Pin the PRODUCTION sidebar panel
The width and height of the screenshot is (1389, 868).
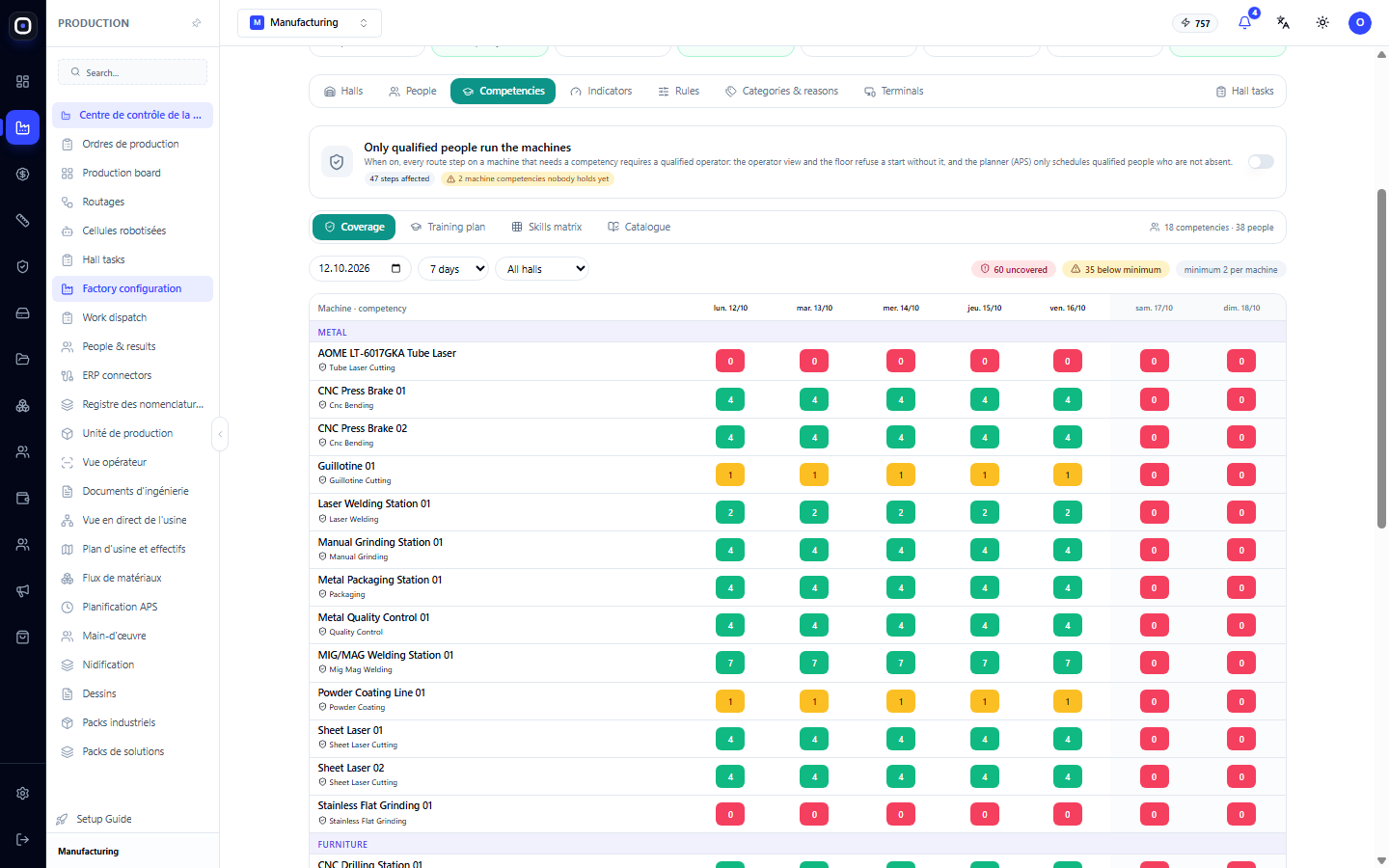(197, 23)
